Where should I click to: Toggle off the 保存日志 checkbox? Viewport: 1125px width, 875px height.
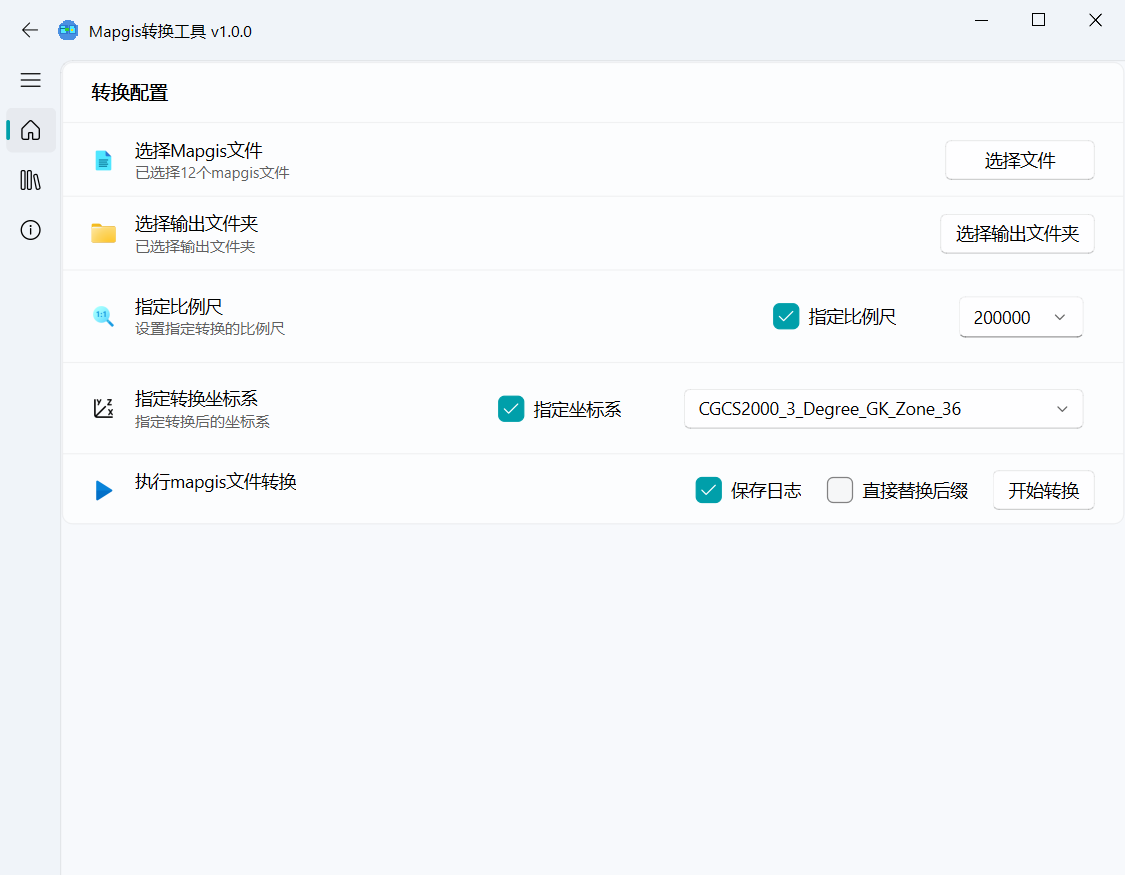(x=709, y=490)
